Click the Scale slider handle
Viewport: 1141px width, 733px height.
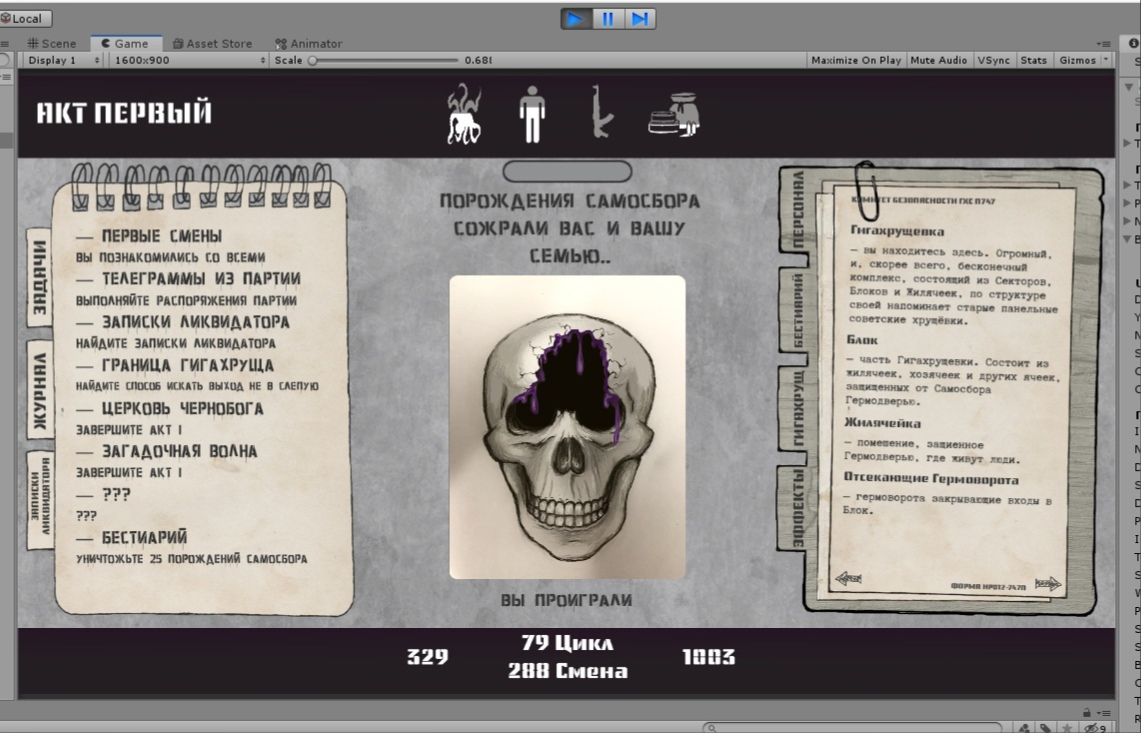pos(313,60)
